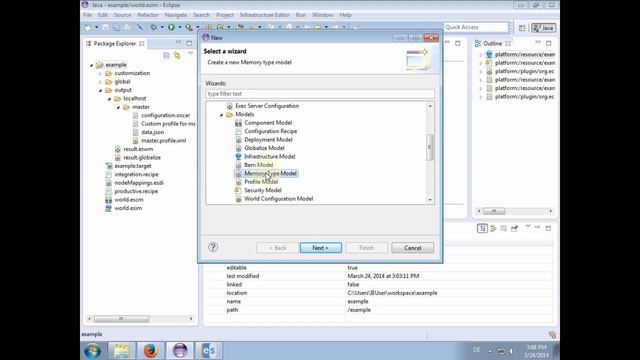Click wizard list scroll-down arrow
Viewport: 640px width, 360px height.
click(x=430, y=200)
